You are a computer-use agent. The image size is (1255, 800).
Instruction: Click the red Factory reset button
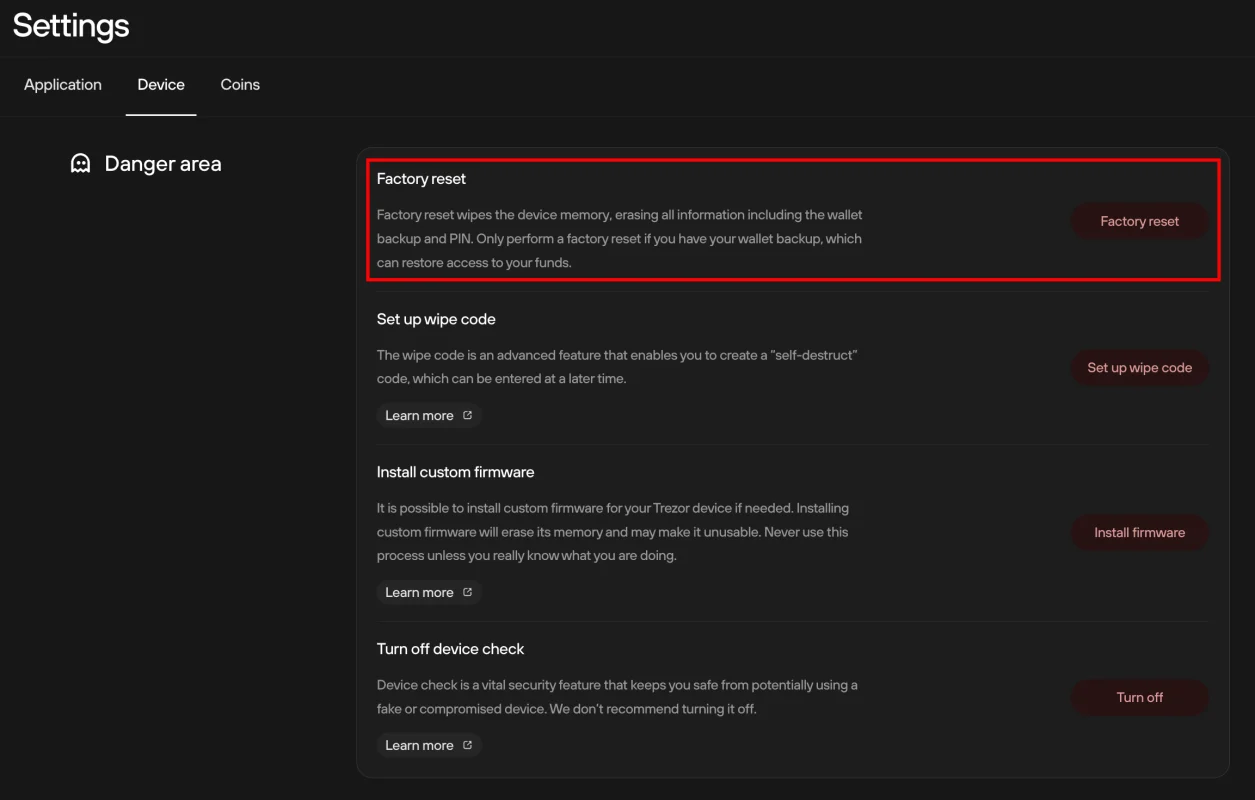point(1140,221)
